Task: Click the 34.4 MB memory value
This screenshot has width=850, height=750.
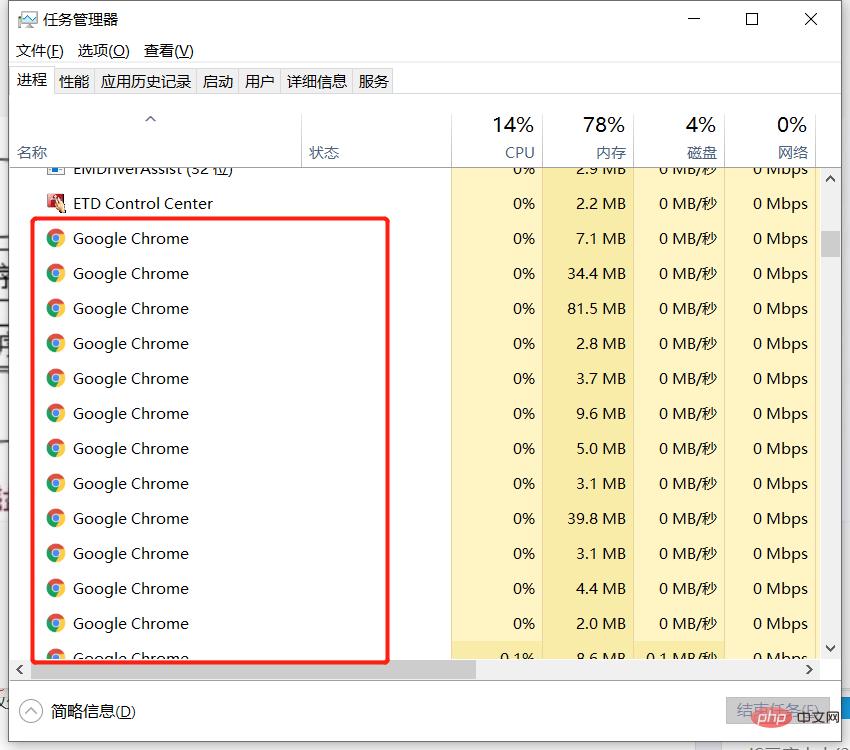Action: pyautogui.click(x=596, y=273)
